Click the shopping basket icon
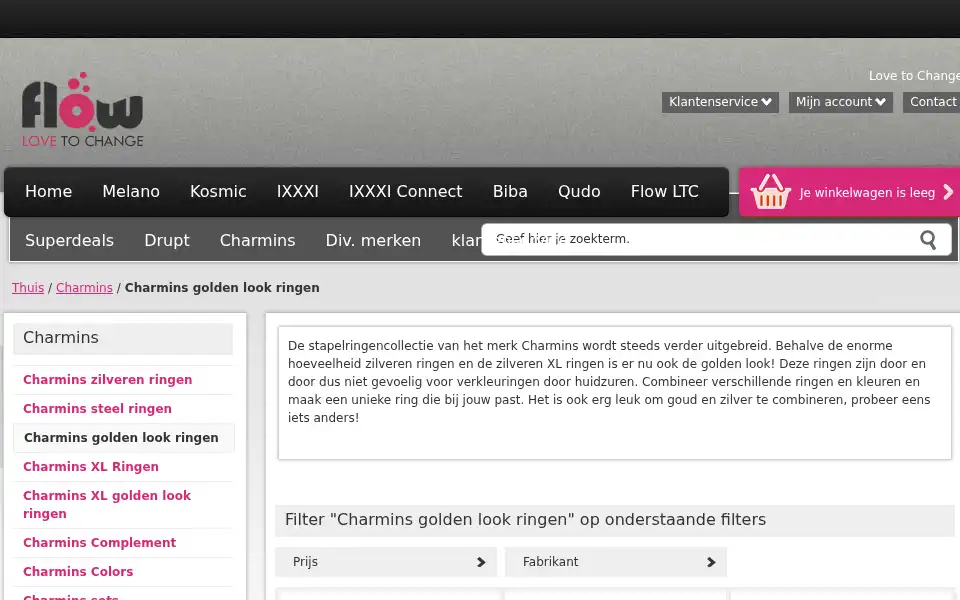 [x=770, y=192]
